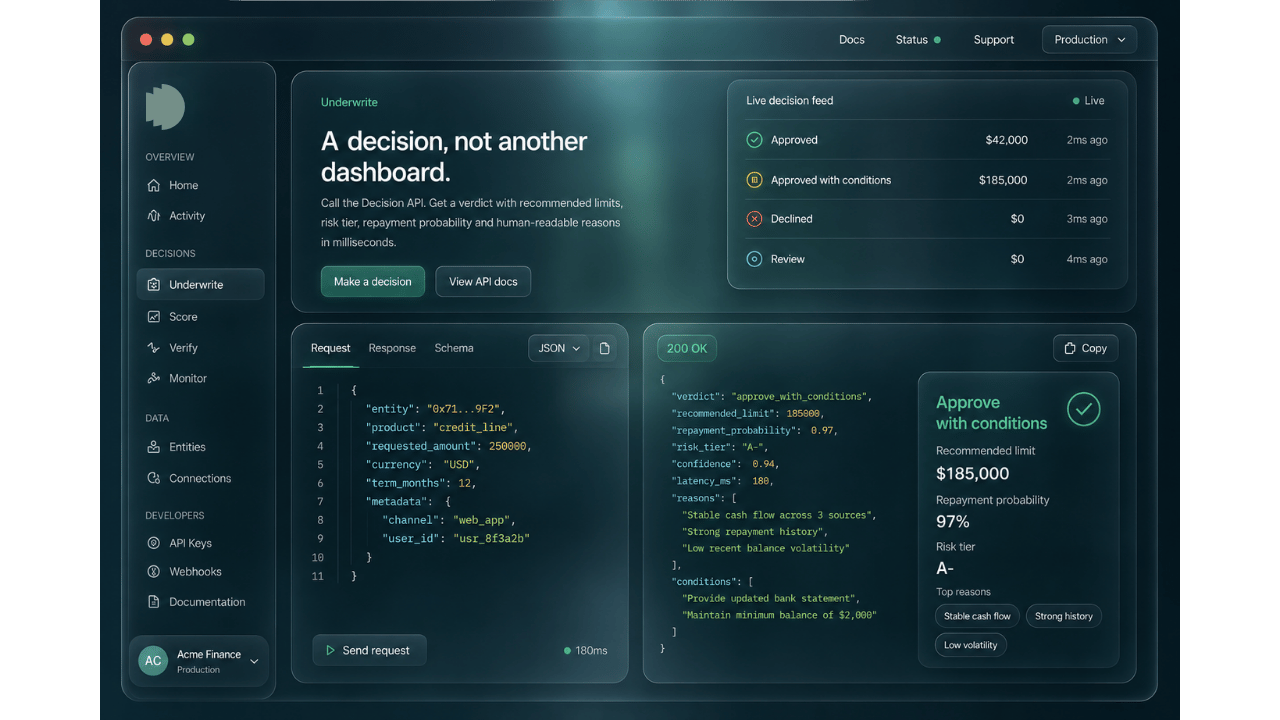Viewport: 1280px width, 720px height.
Task: Open the Production environment dropdown
Action: click(1089, 40)
